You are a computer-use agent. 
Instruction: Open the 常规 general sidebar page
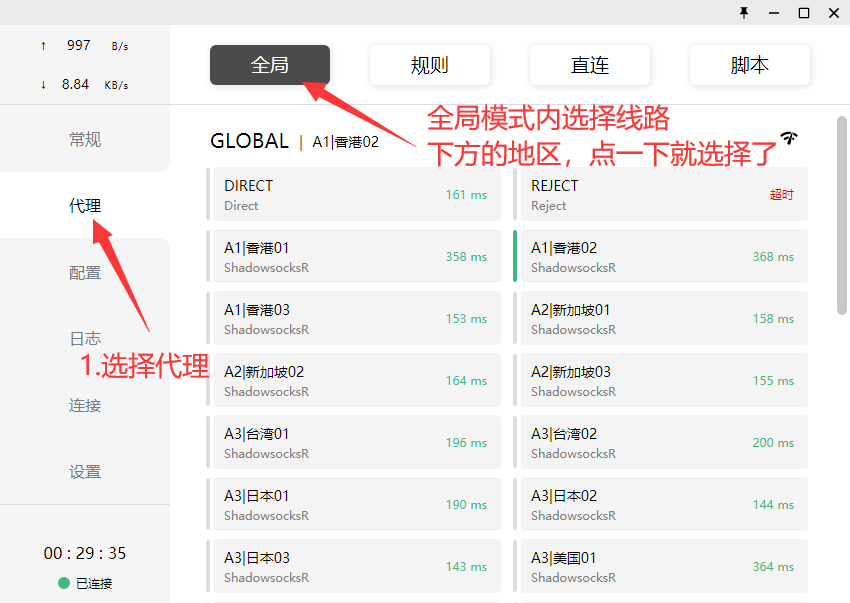coord(85,140)
